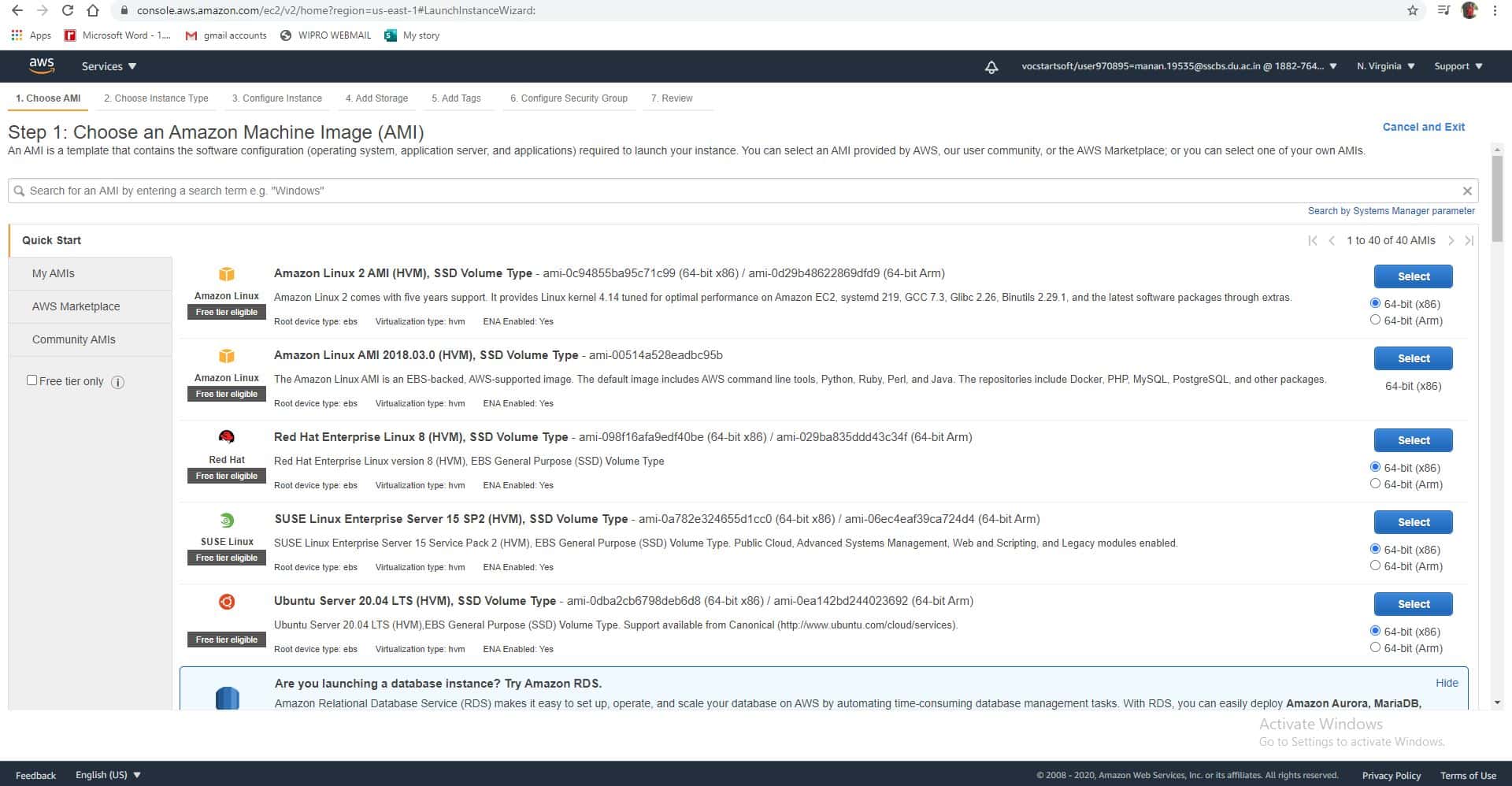The width and height of the screenshot is (1512, 786).
Task: Open the media control playlist icon
Action: coord(1443,10)
